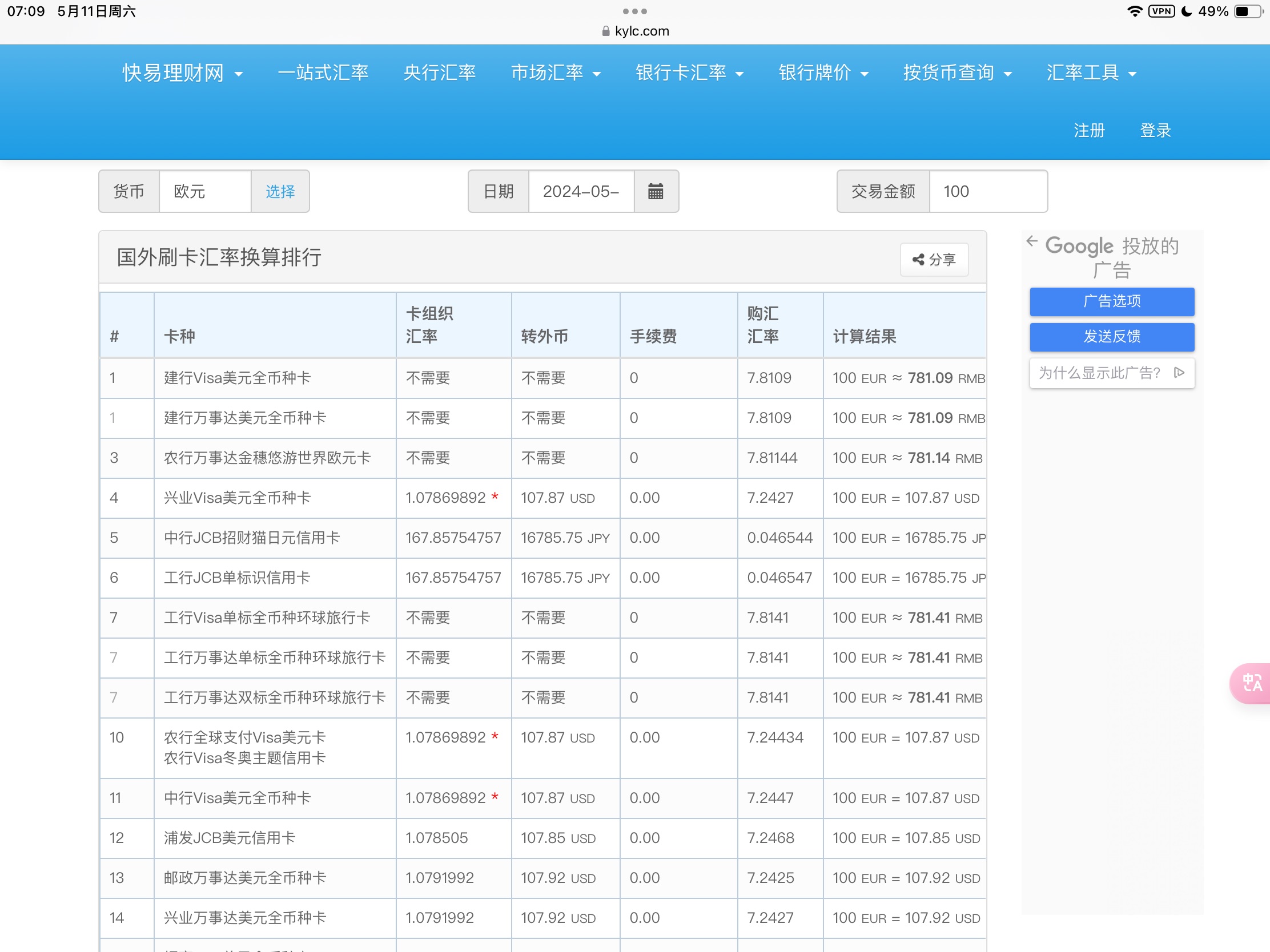Click the 注册 register link

coord(1089,130)
